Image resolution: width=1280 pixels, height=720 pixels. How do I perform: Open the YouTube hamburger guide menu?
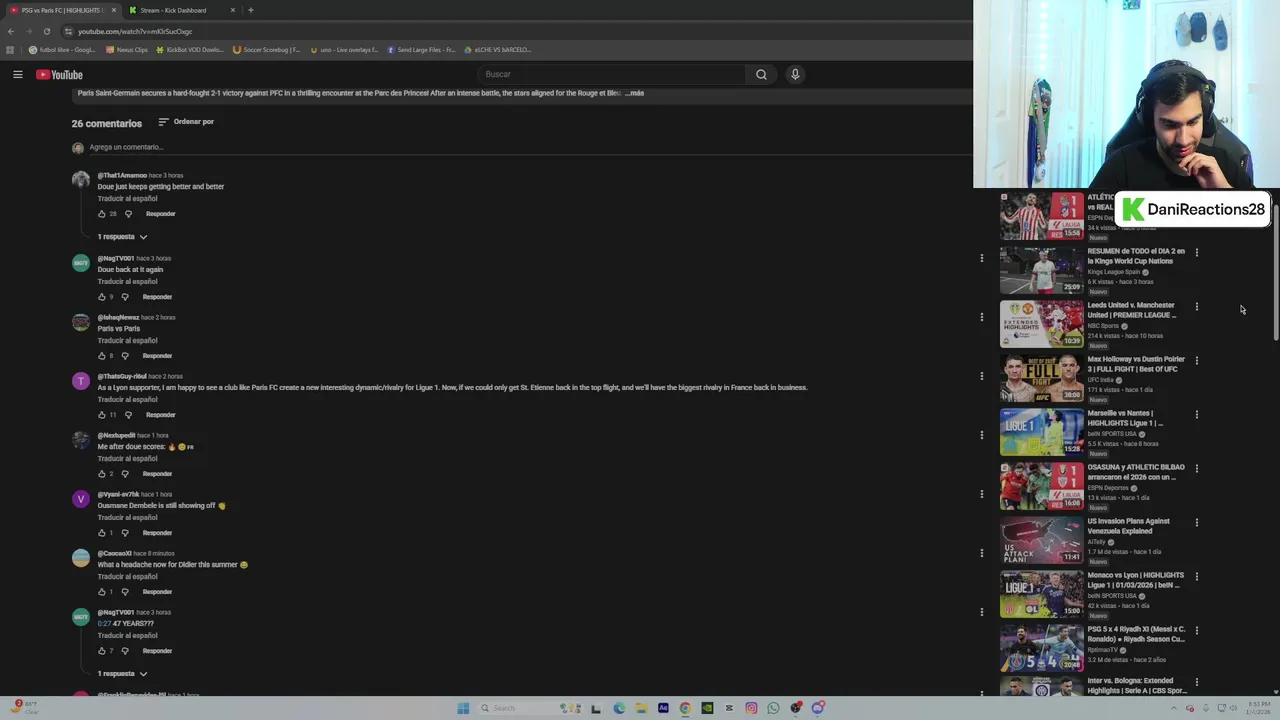pos(17,74)
